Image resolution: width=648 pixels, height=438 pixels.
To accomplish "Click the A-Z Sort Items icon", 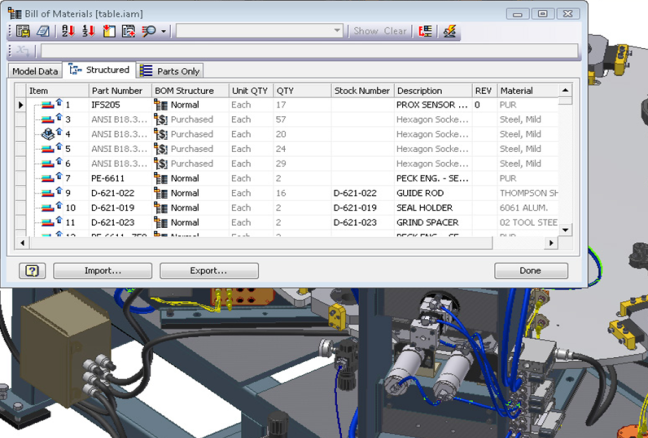I will pyautogui.click(x=68, y=31).
